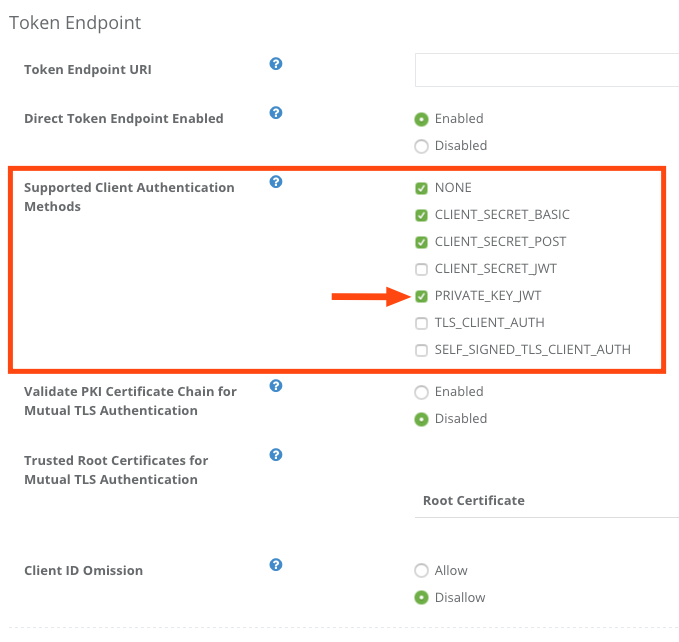Select Enabled for PKI Certificate Chain validation
The image size is (679, 642).
(421, 392)
